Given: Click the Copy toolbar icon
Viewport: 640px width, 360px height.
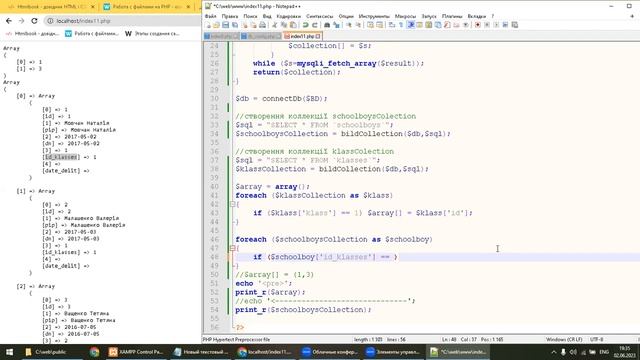Looking at the screenshot, I should [x=284, y=25].
